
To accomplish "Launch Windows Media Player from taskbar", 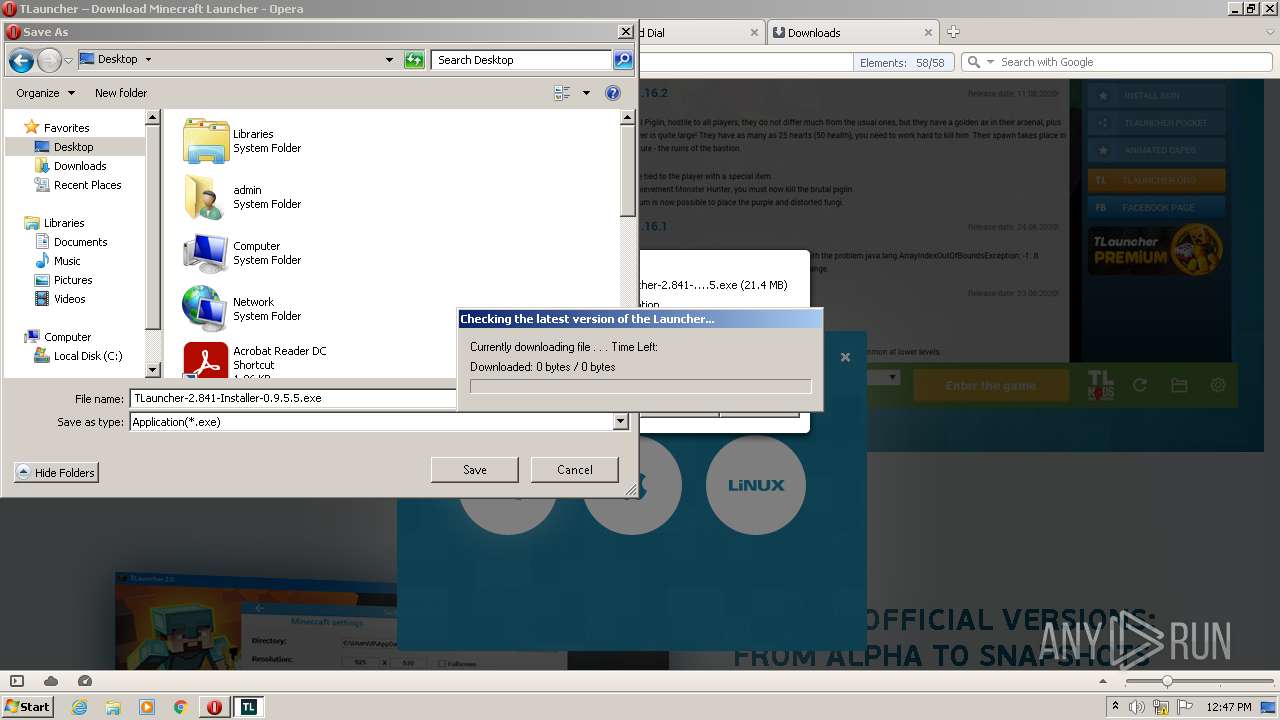I will (147, 707).
